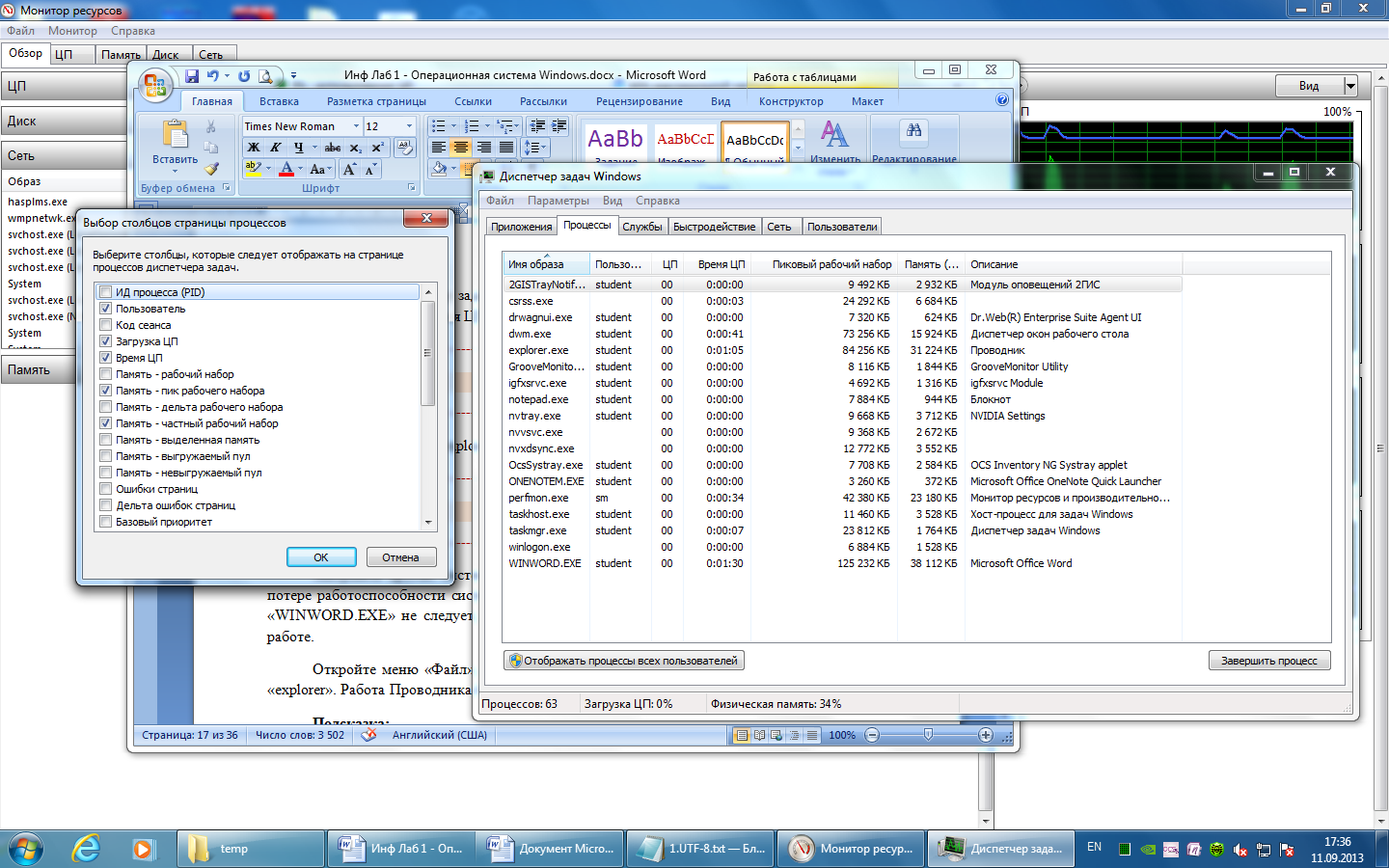Image resolution: width=1389 pixels, height=868 pixels.
Task: Check Память - выделенная память checkbox
Action: (106, 440)
